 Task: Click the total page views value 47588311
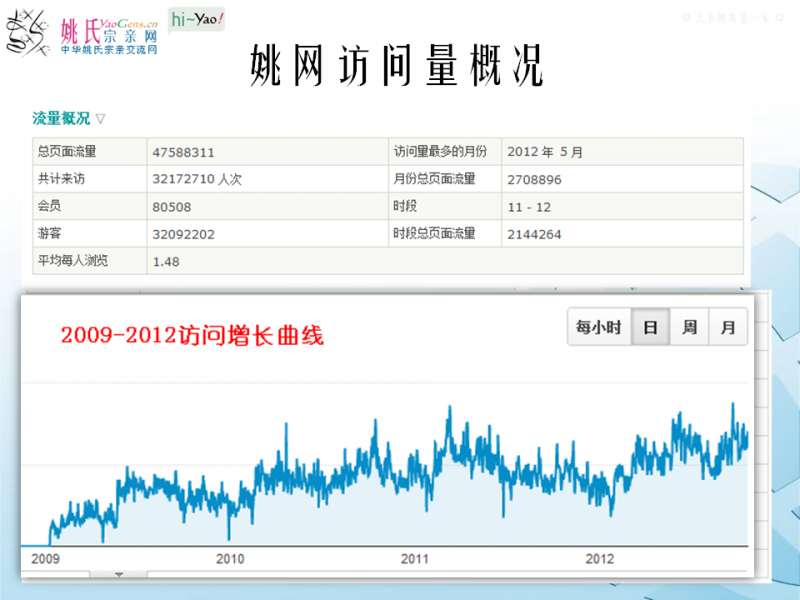pyautogui.click(x=183, y=152)
